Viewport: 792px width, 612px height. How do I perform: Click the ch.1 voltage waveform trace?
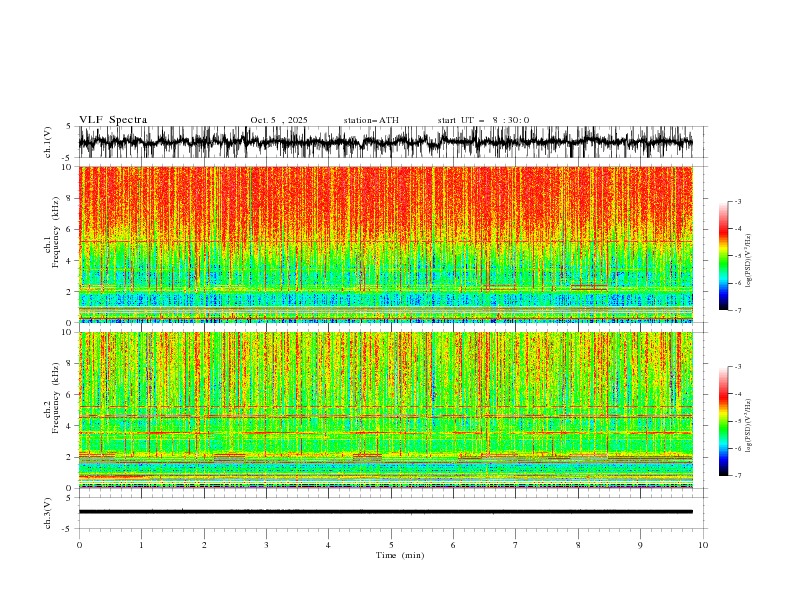click(386, 142)
